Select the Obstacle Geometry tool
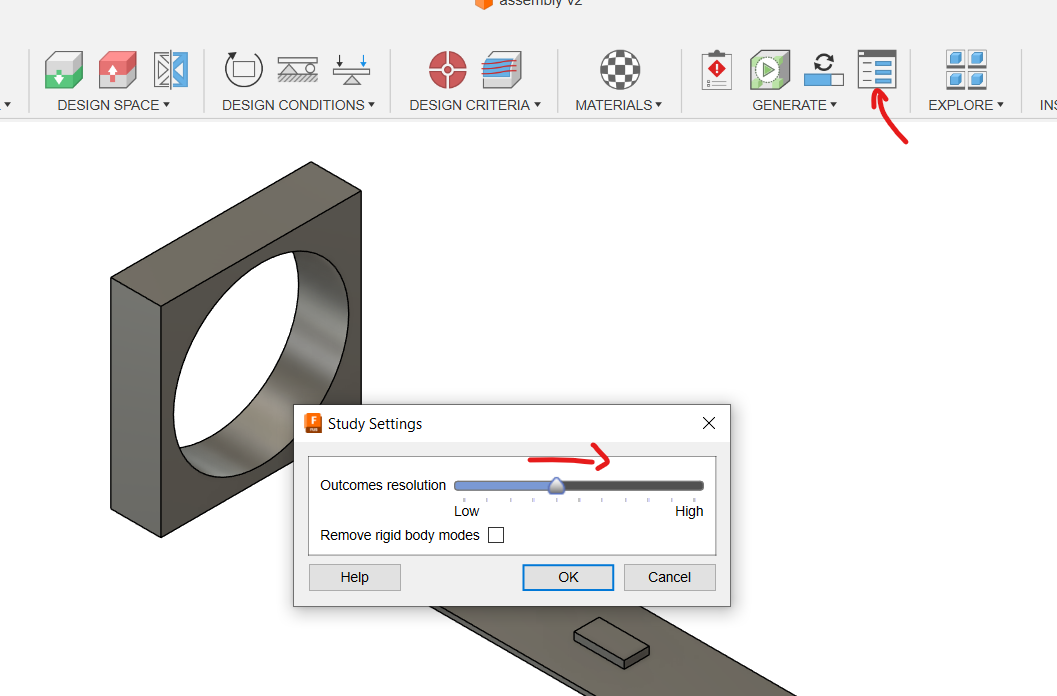Screen dimensions: 1057x696 [117, 70]
